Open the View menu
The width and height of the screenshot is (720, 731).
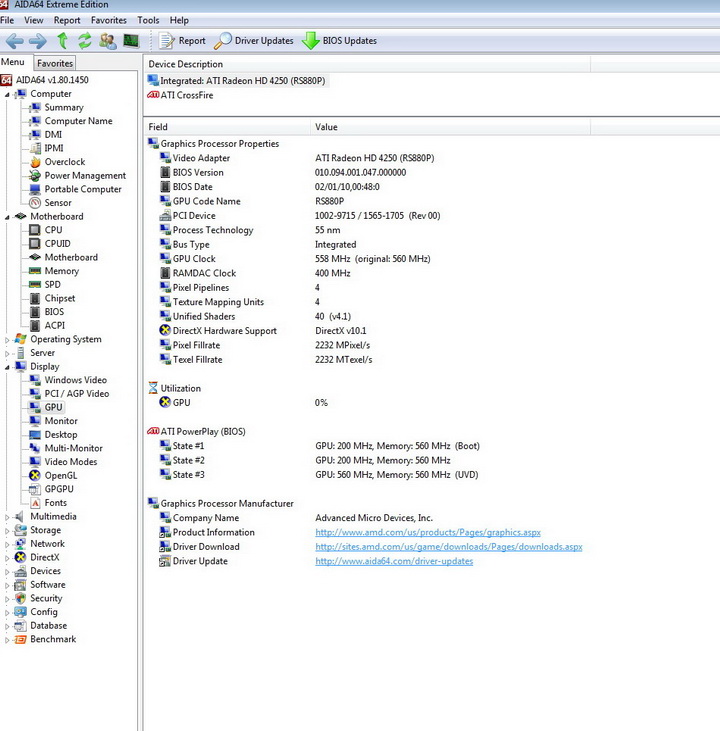pyautogui.click(x=34, y=20)
